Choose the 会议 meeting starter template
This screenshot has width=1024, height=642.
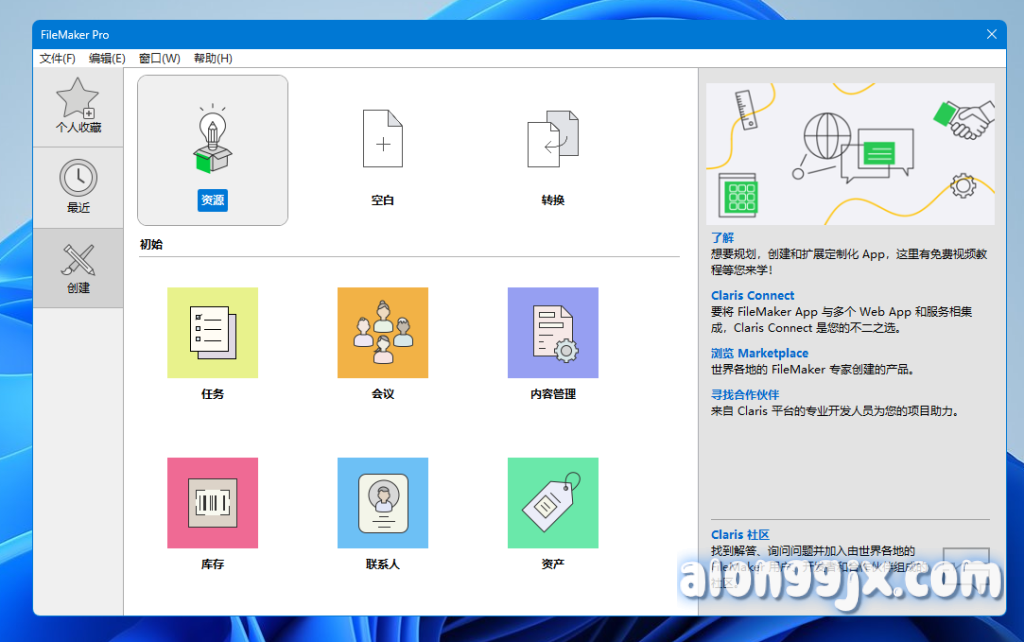pyautogui.click(x=382, y=333)
